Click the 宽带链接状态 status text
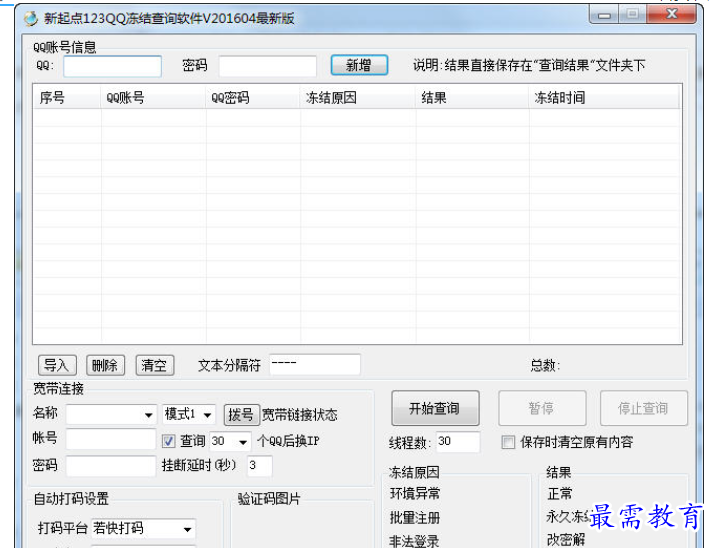Image resolution: width=711 pixels, height=548 pixels. point(300,415)
